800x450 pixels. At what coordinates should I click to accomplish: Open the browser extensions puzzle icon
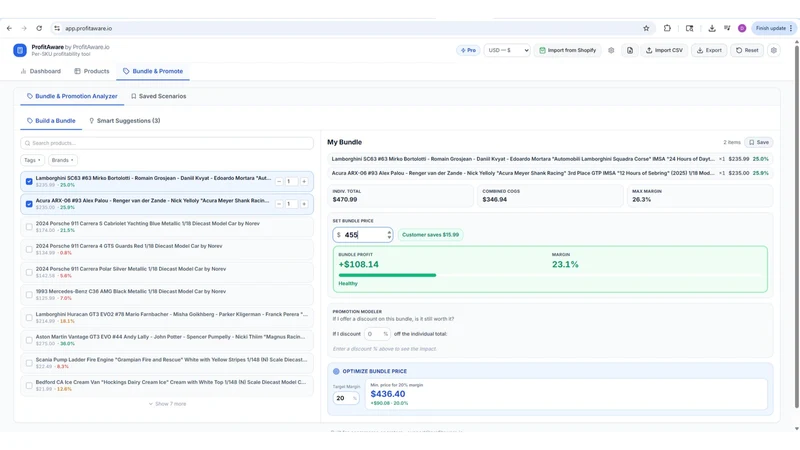[x=667, y=28]
